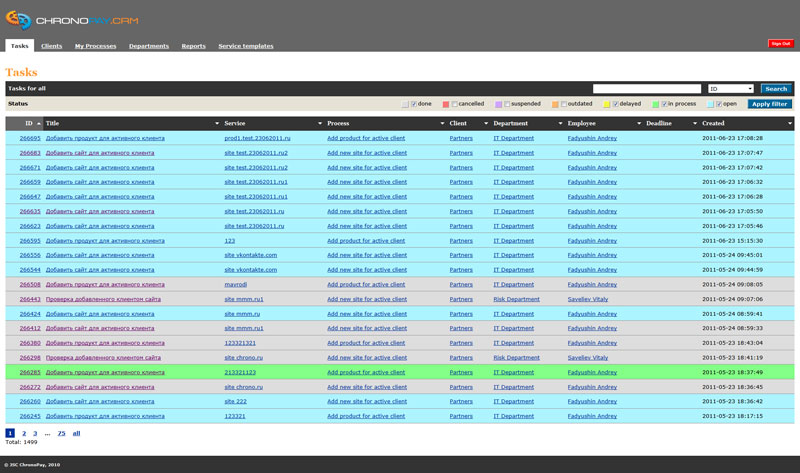Viewport: 800px width, 473px height.
Task: Select the Tasks tab
Action: [20, 46]
